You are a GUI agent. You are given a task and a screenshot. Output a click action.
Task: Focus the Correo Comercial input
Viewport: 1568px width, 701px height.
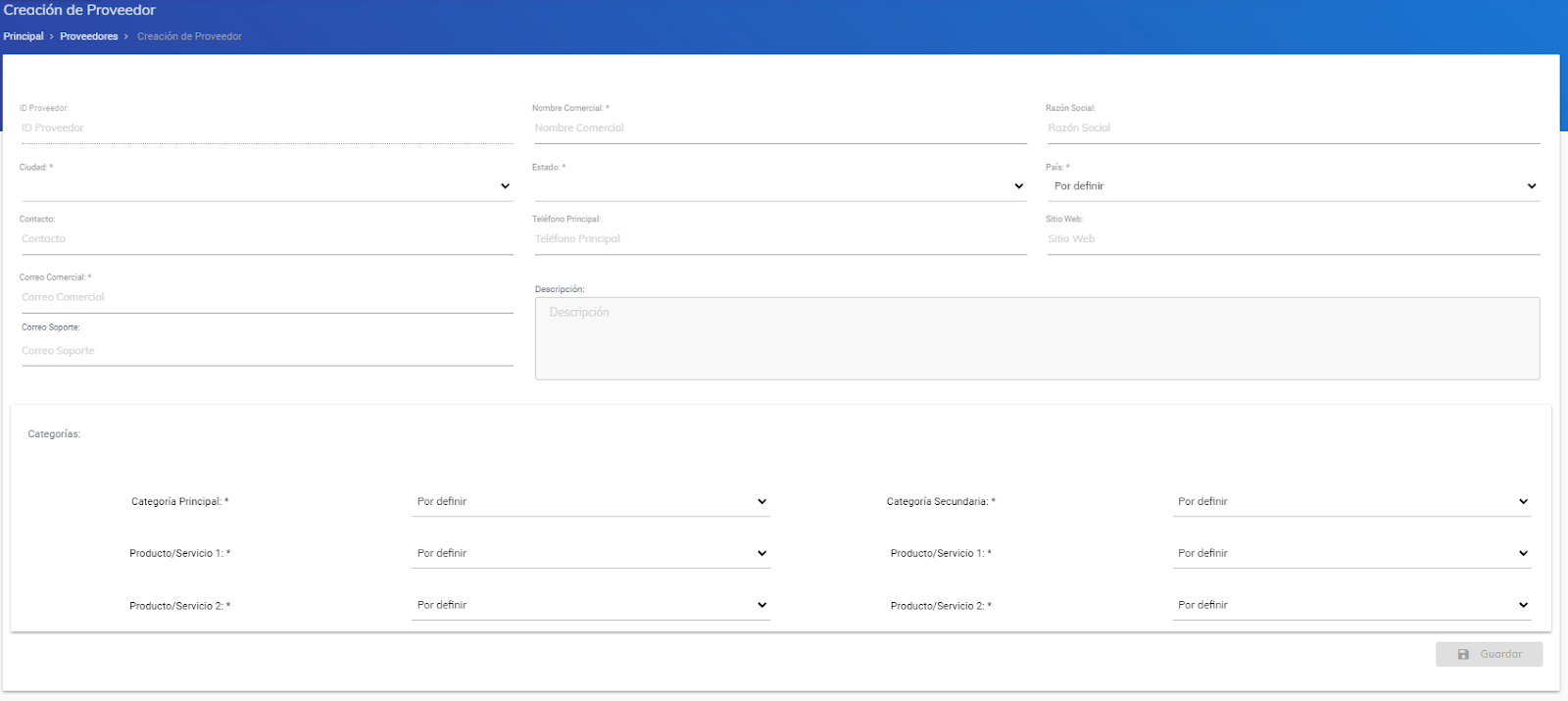coord(267,298)
